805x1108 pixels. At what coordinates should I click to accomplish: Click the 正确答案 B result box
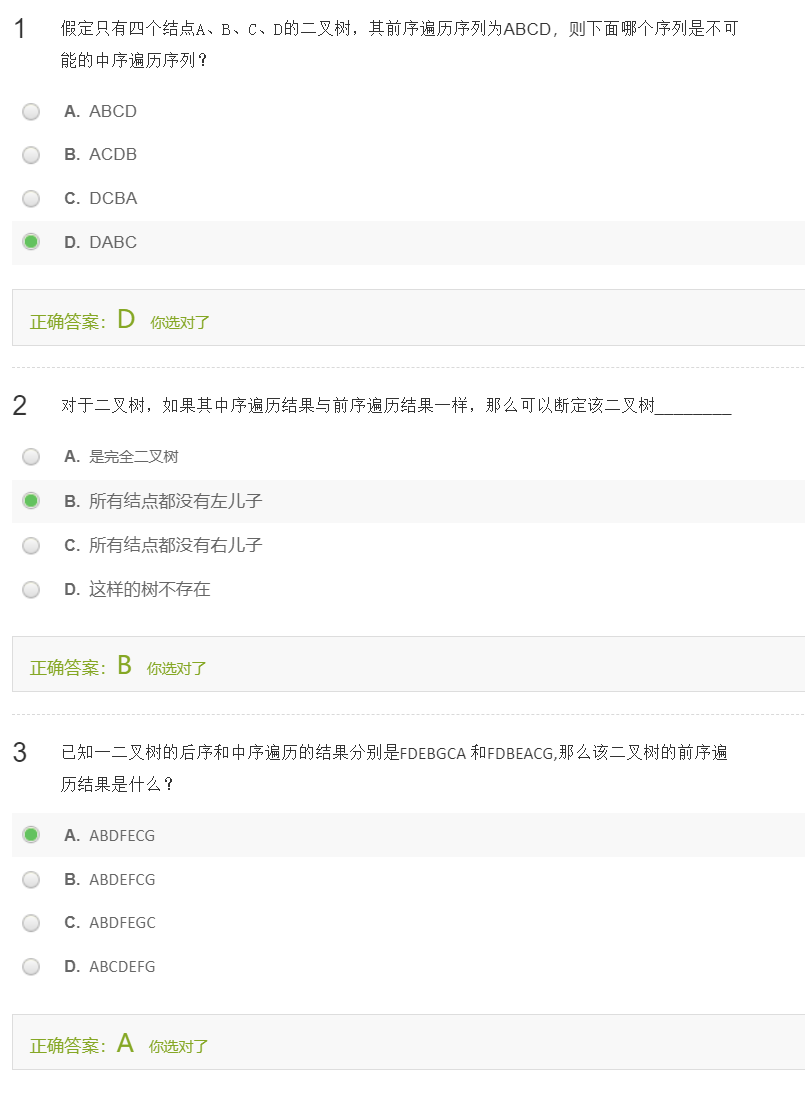coord(409,664)
